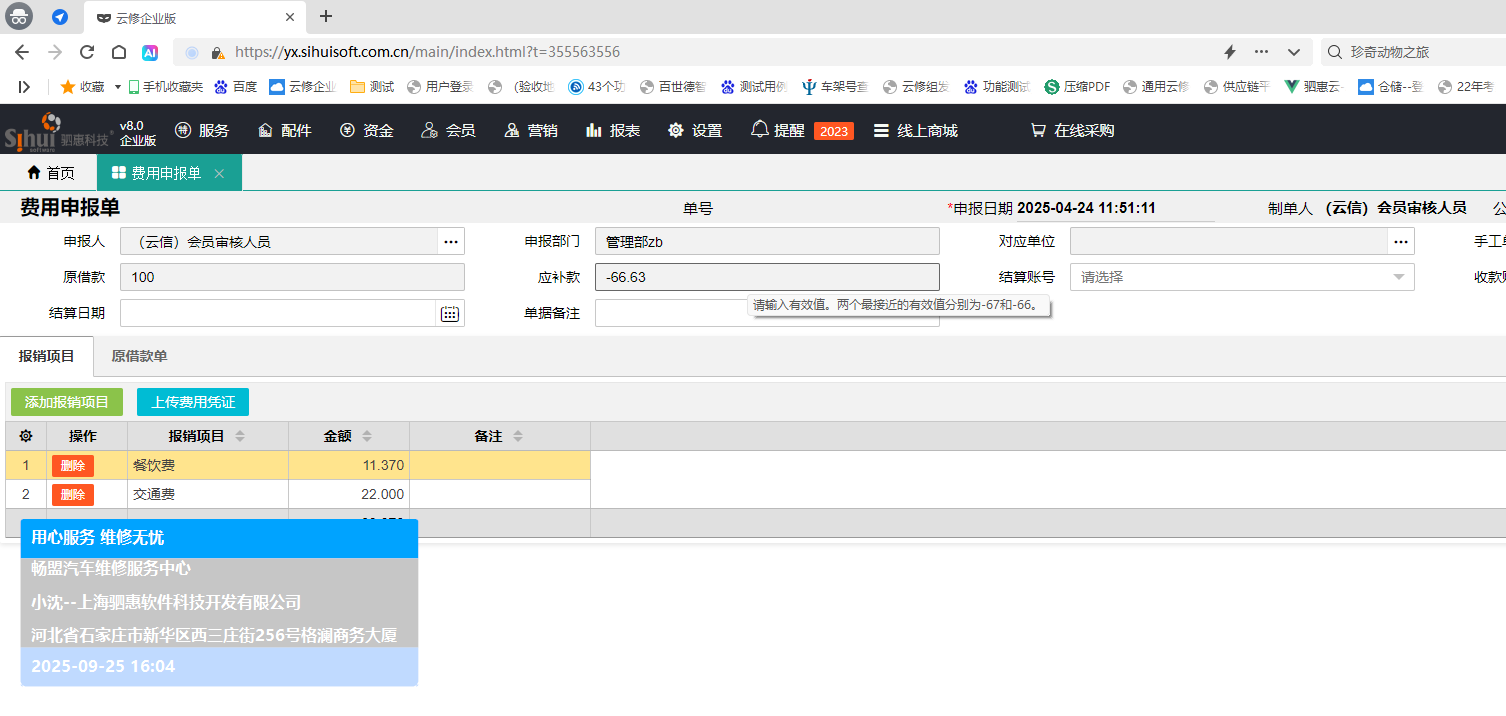
Task: Click the table settings gear icon
Action: point(26,436)
